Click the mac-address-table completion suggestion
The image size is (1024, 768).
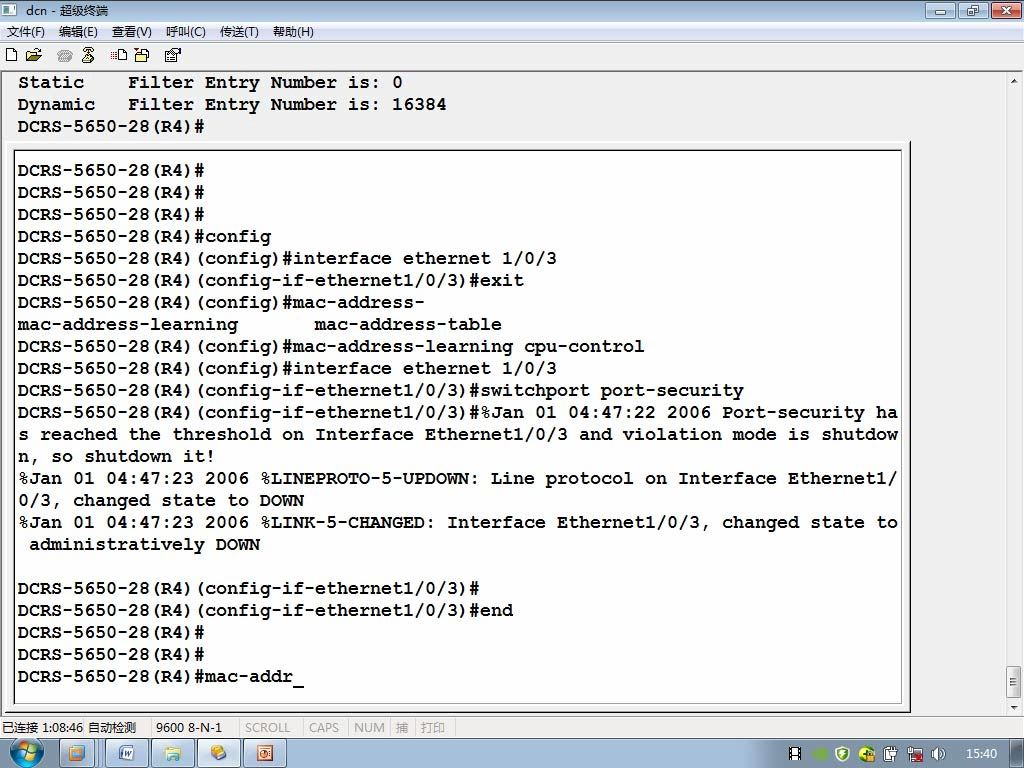pos(408,325)
